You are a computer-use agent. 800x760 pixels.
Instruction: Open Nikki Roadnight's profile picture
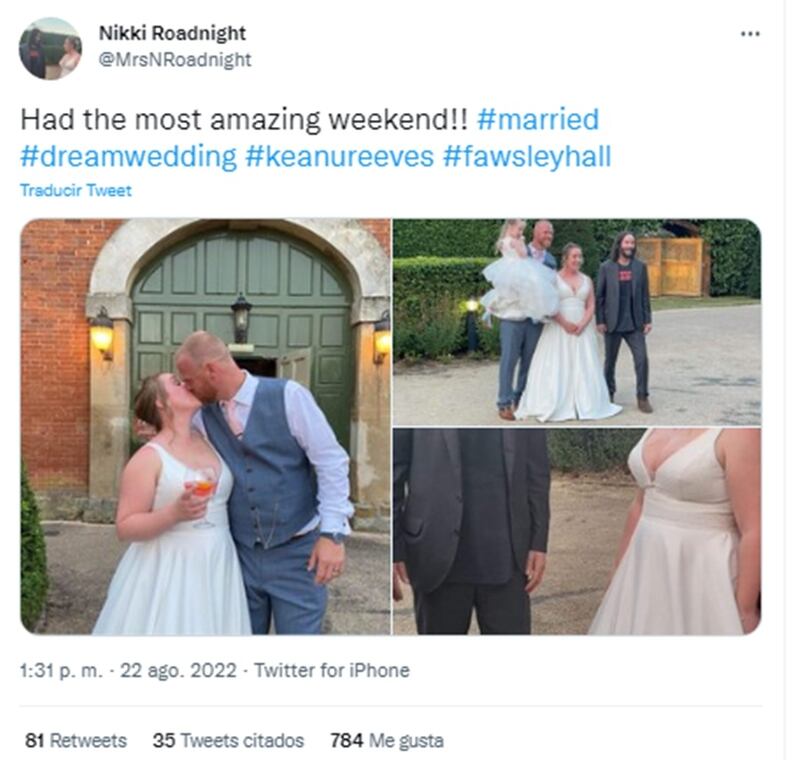pyautogui.click(x=50, y=48)
